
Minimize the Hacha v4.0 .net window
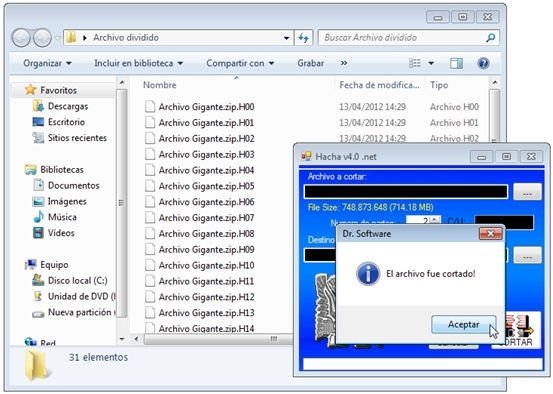482,157
